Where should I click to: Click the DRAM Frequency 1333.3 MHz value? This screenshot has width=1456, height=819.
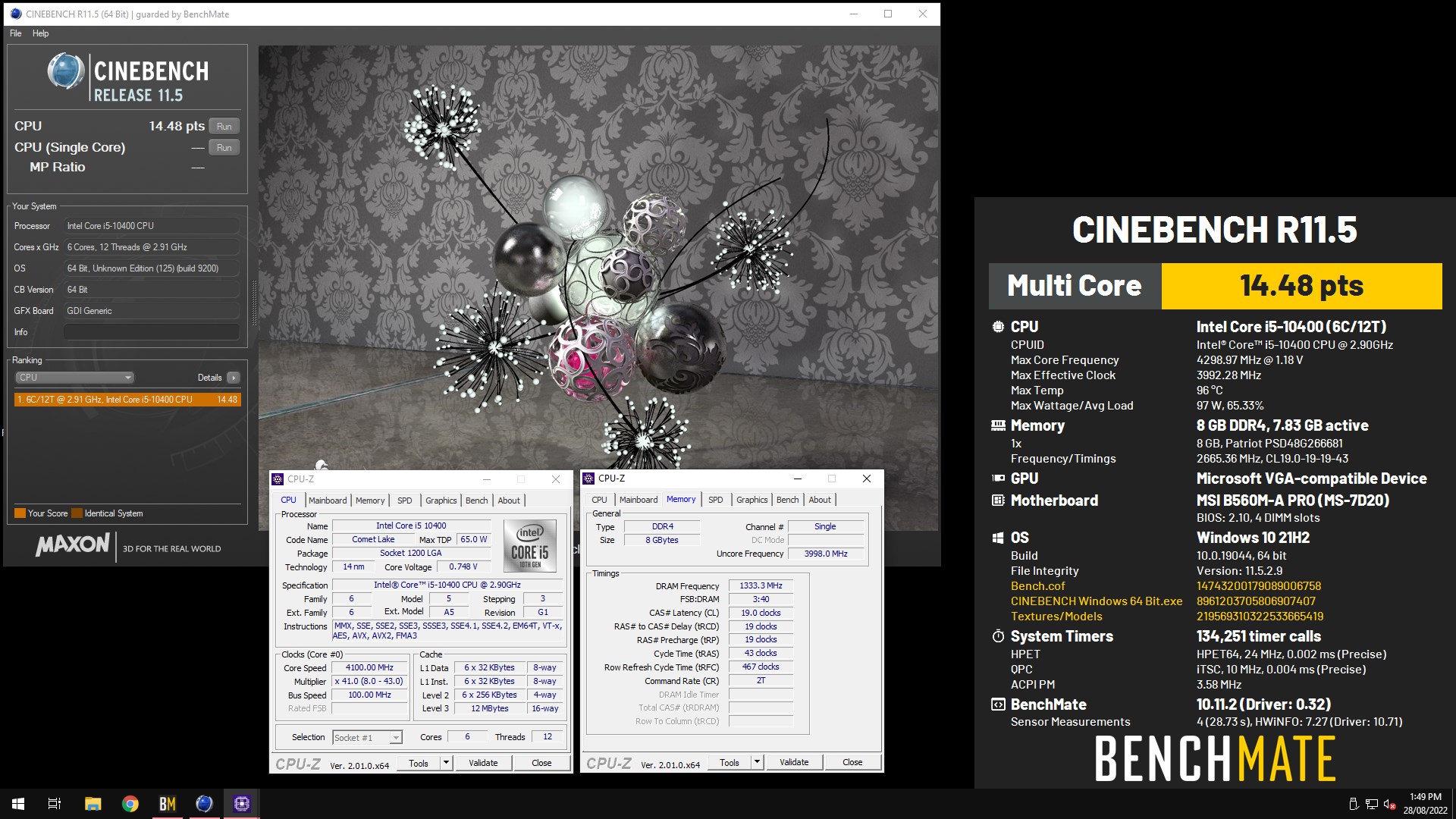click(x=761, y=586)
